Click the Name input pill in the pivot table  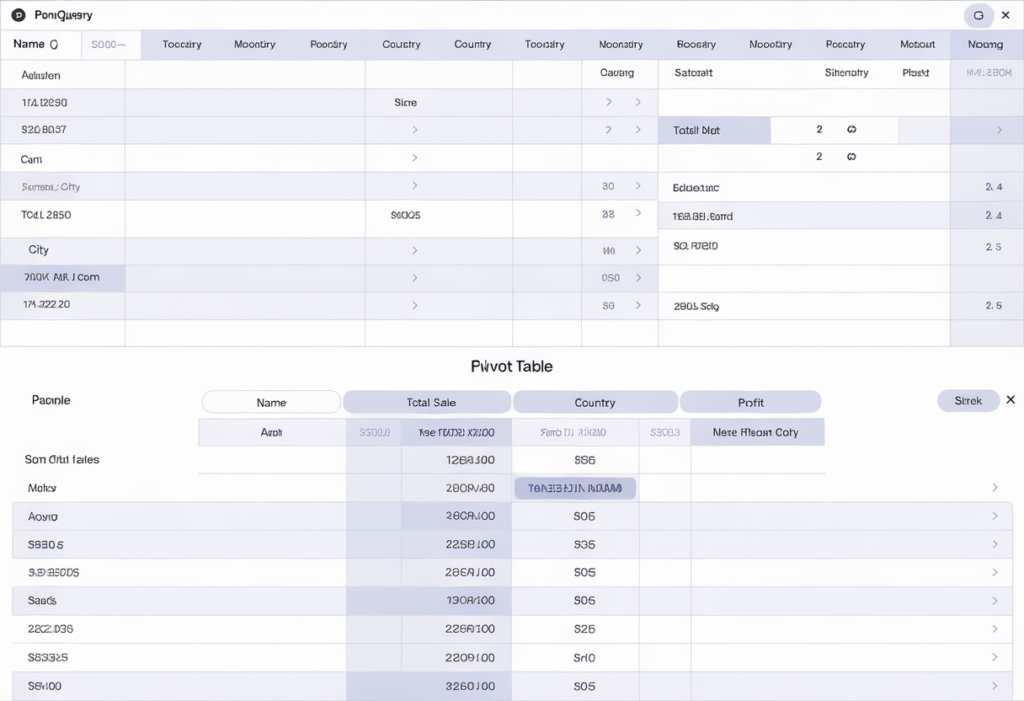[271, 401]
